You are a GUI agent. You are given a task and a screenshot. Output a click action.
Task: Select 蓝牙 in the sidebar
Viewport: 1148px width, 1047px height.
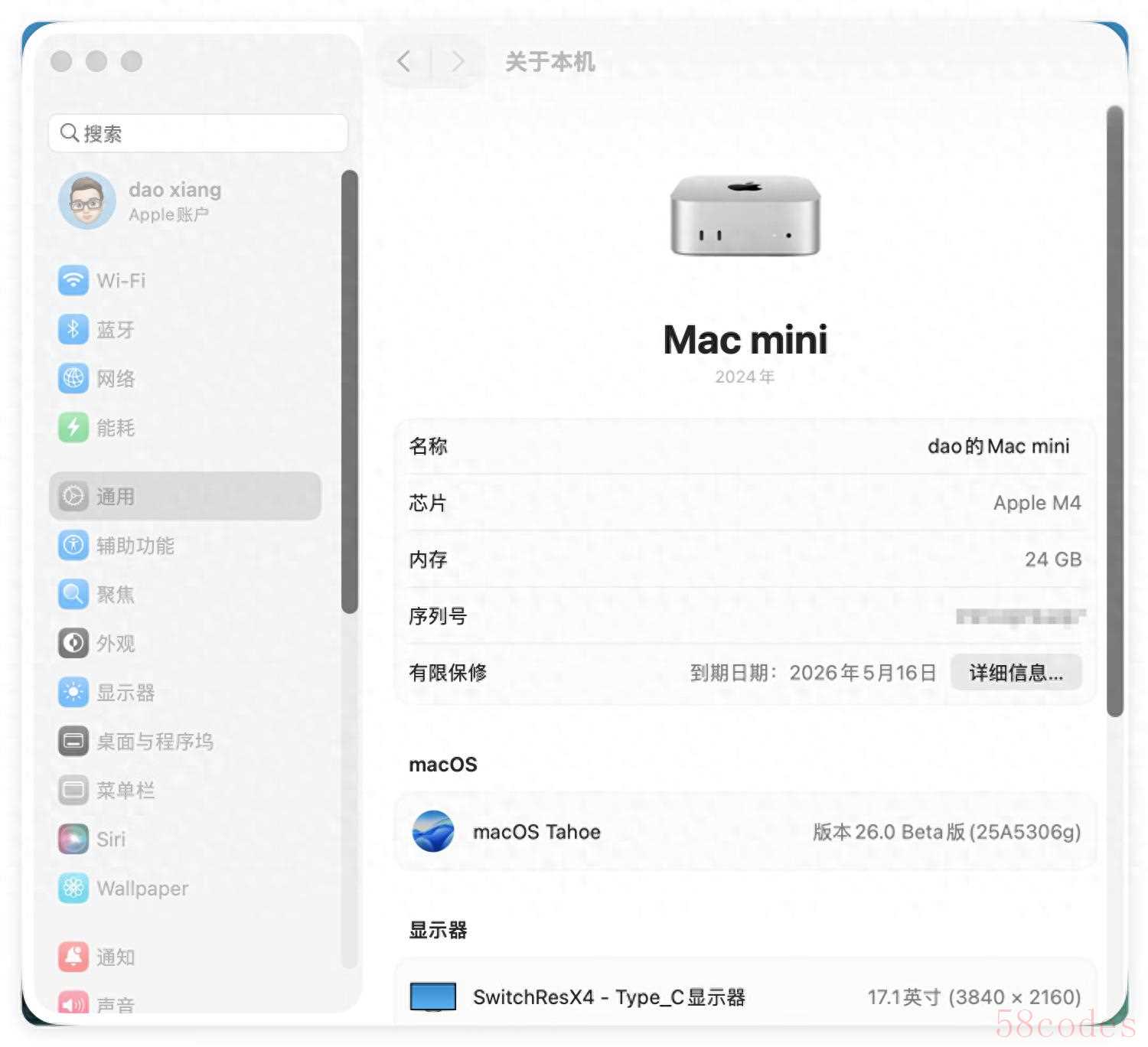tap(116, 330)
